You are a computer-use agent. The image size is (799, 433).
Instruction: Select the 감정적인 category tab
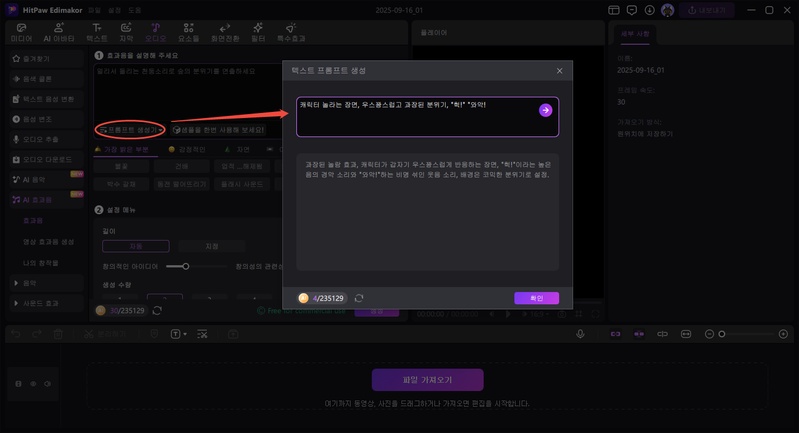pos(187,149)
